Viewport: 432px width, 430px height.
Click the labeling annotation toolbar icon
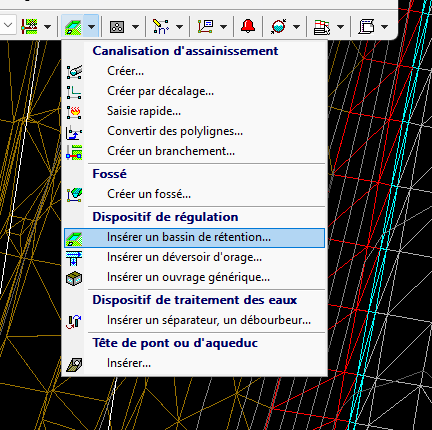205,26
